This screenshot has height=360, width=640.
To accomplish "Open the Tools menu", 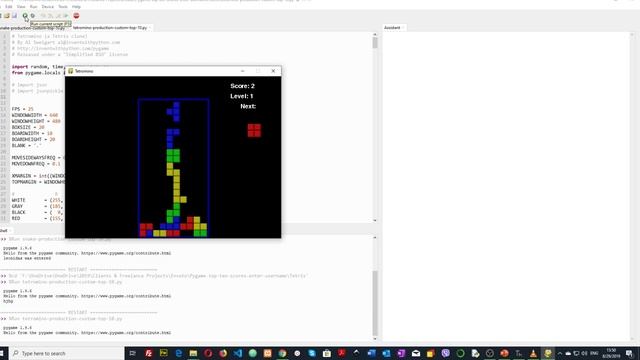I will (x=63, y=7).
